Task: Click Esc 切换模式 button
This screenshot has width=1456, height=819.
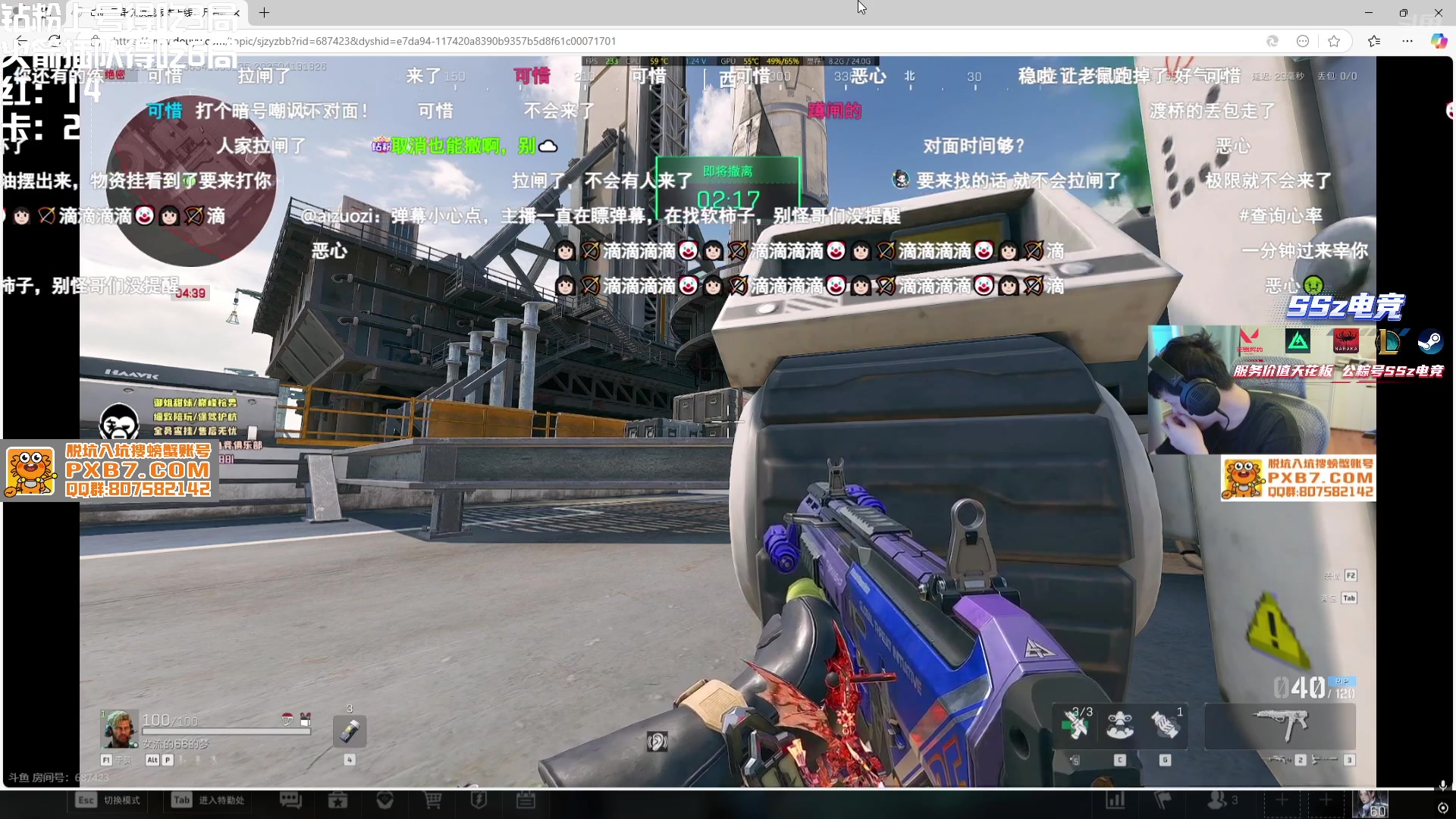Action: pos(108,800)
